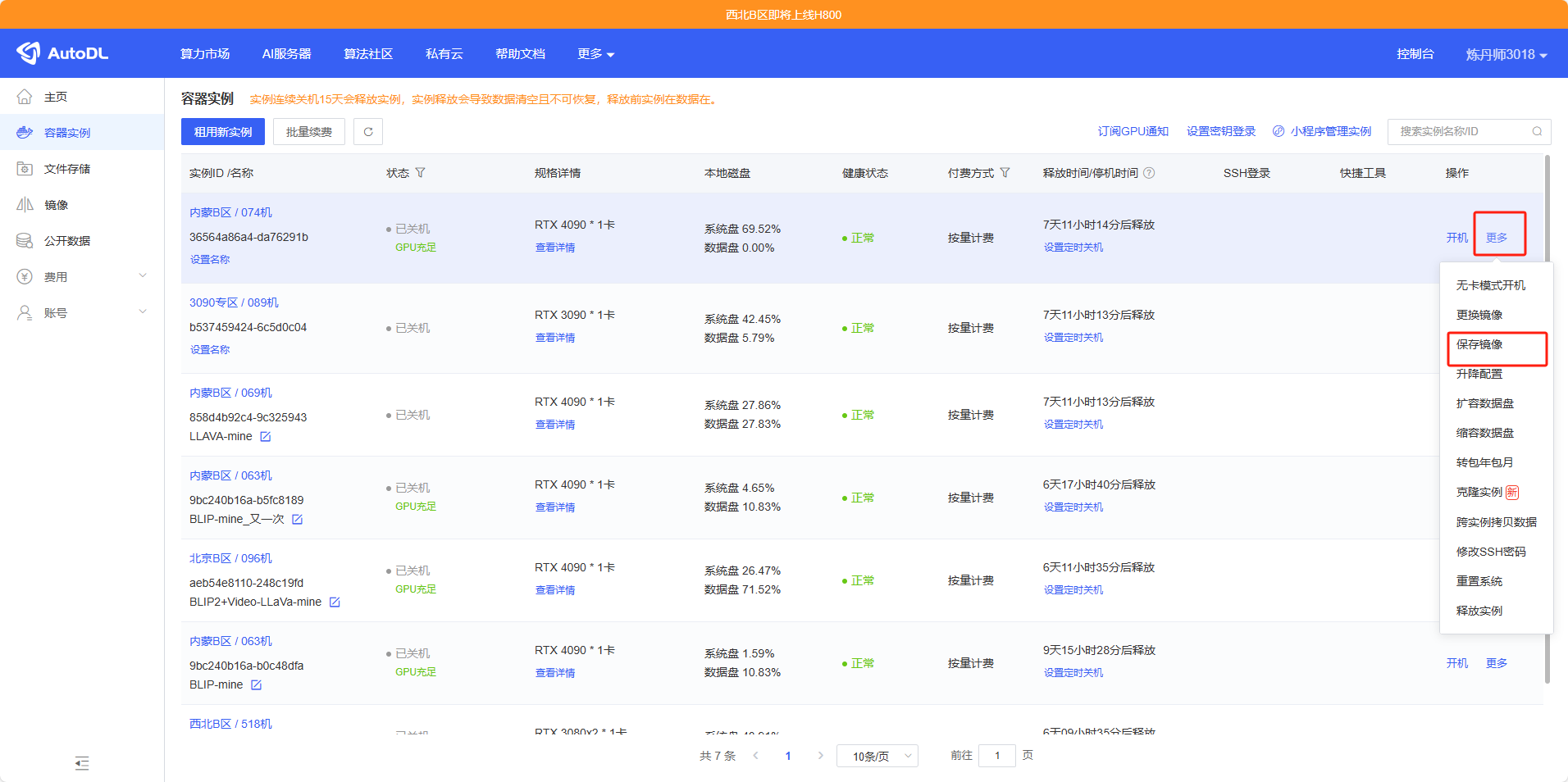
Task: Open the 主页 home sidebar icon
Action: pos(25,97)
